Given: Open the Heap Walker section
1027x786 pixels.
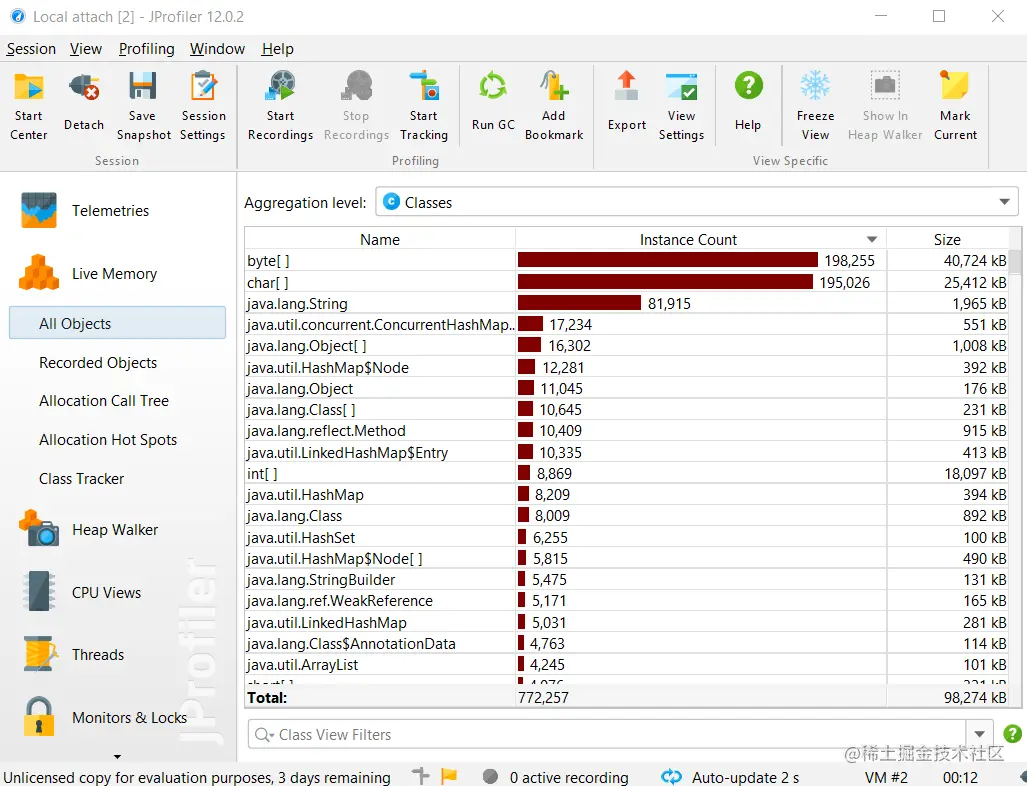Looking at the screenshot, I should (x=89, y=529).
